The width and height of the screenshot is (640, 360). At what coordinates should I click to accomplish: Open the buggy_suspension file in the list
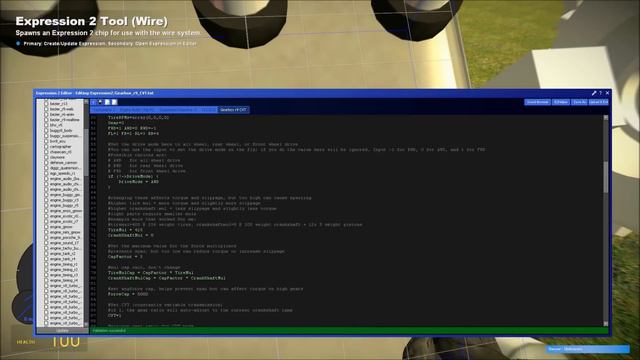(x=65, y=136)
